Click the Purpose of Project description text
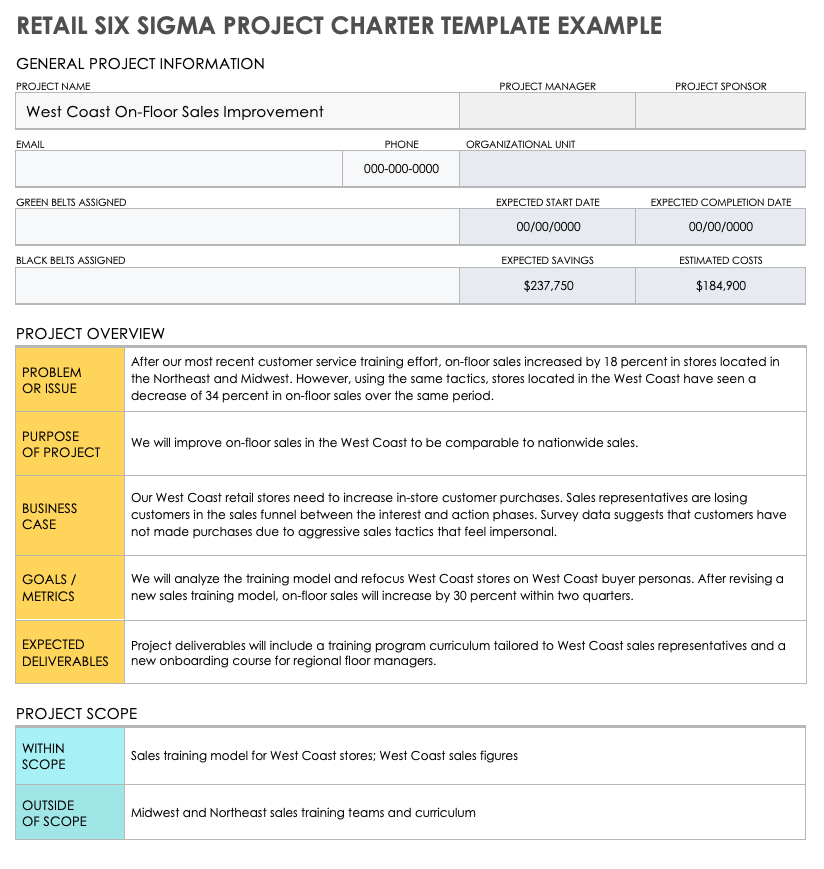The image size is (824, 869). [x=384, y=443]
